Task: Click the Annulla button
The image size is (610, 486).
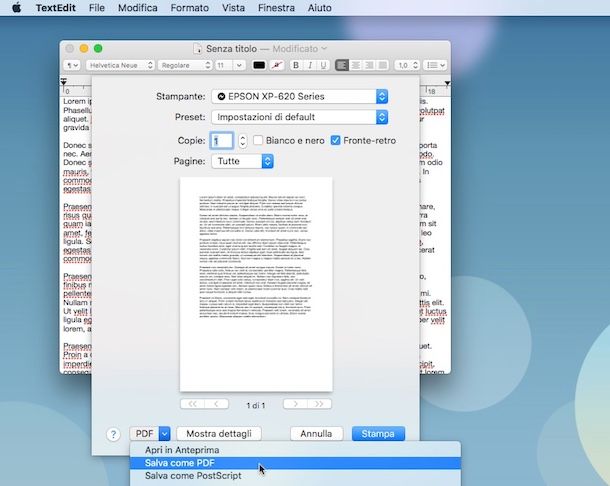Action: [316, 433]
